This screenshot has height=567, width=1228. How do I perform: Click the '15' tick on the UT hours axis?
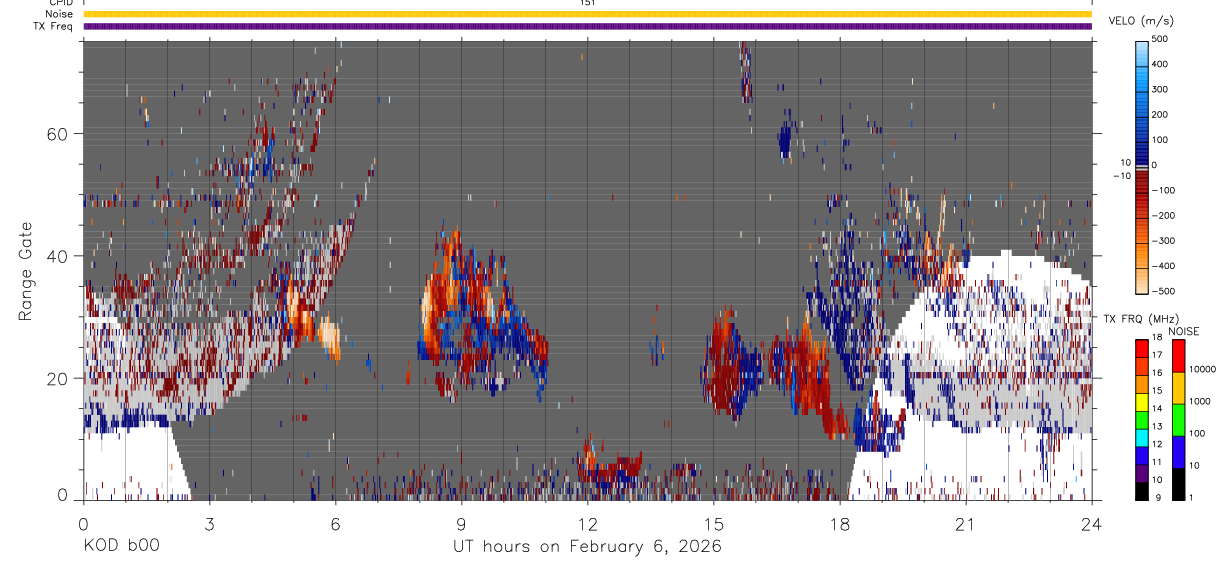click(713, 524)
